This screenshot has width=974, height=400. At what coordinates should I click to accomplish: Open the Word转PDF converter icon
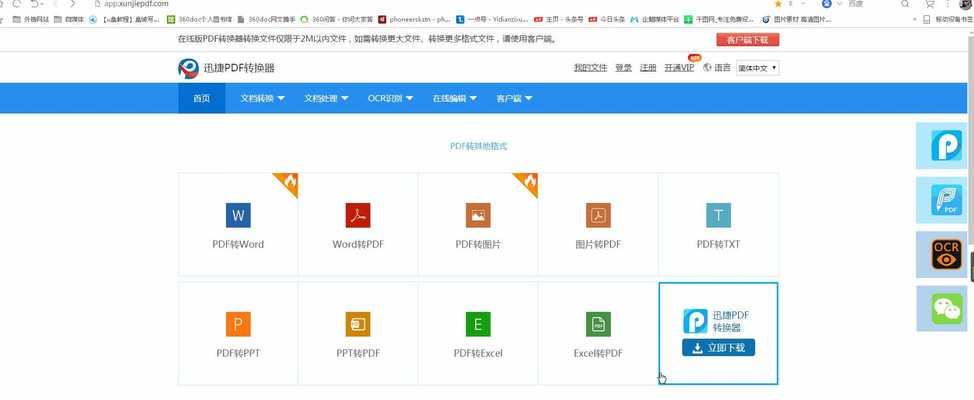click(x=358, y=215)
